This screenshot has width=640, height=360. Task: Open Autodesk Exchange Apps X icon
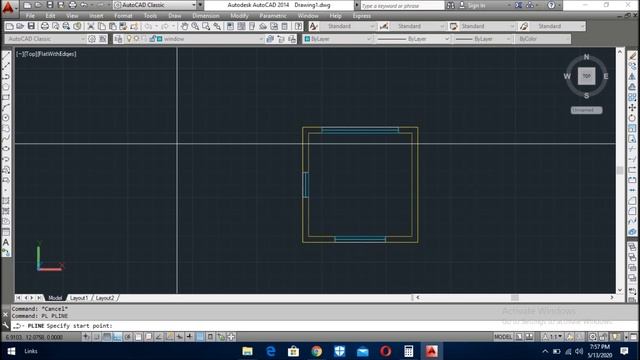coord(518,5)
